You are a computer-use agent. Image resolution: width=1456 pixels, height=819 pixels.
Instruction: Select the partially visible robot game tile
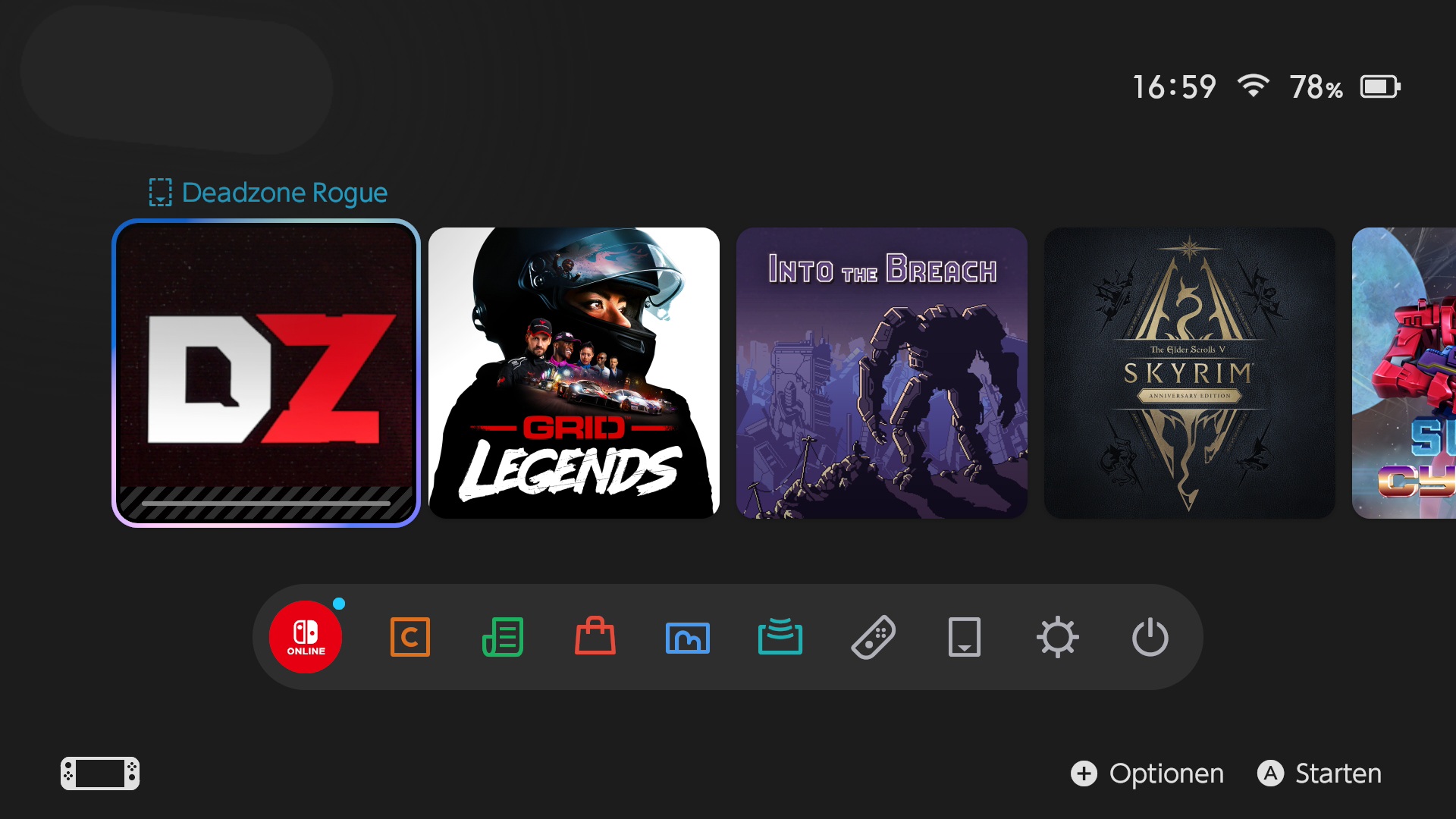[1404, 373]
